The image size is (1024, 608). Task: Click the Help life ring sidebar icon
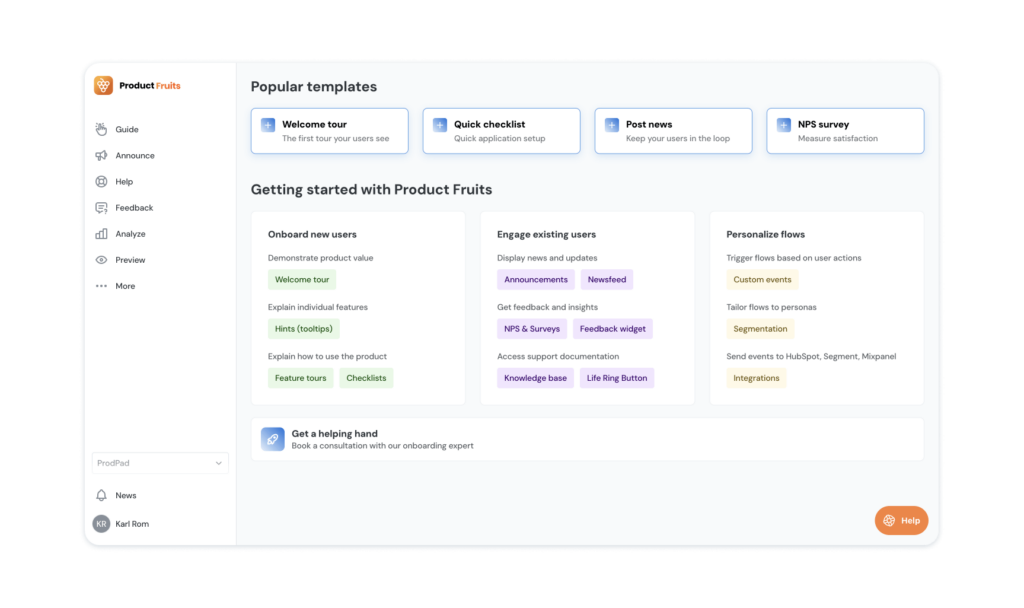[101, 182]
